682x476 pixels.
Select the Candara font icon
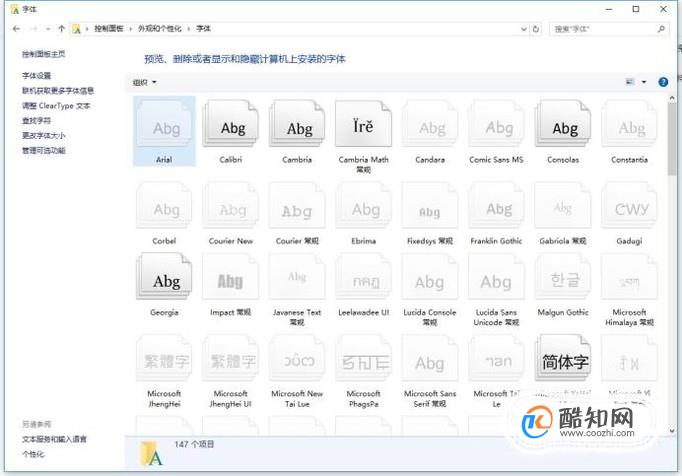point(430,124)
